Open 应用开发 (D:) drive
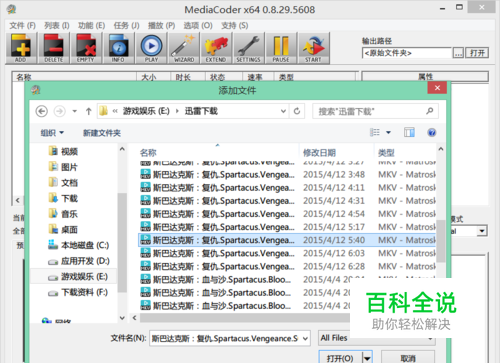Viewport: 500px width, 363px height. (x=79, y=261)
